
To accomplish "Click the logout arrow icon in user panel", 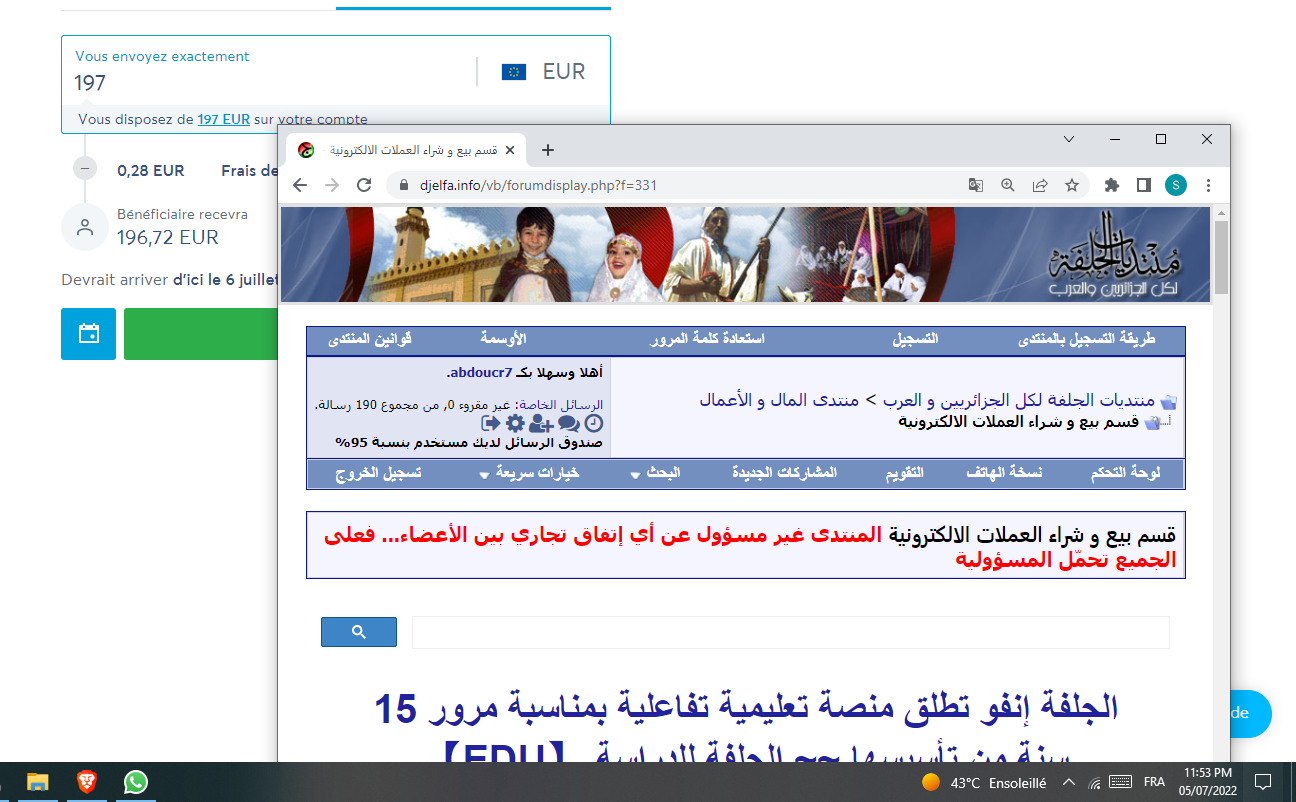I will (490, 423).
